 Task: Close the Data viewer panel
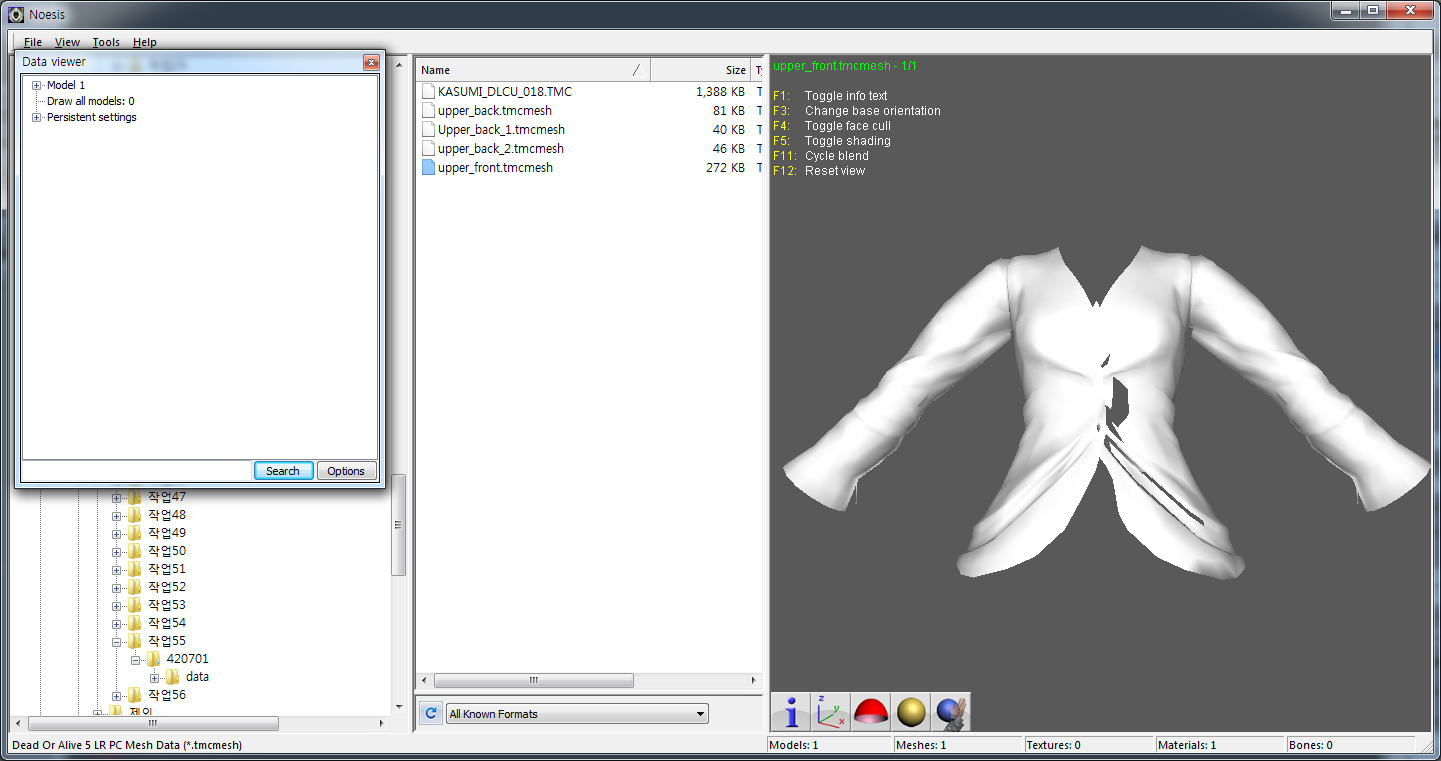[x=371, y=62]
